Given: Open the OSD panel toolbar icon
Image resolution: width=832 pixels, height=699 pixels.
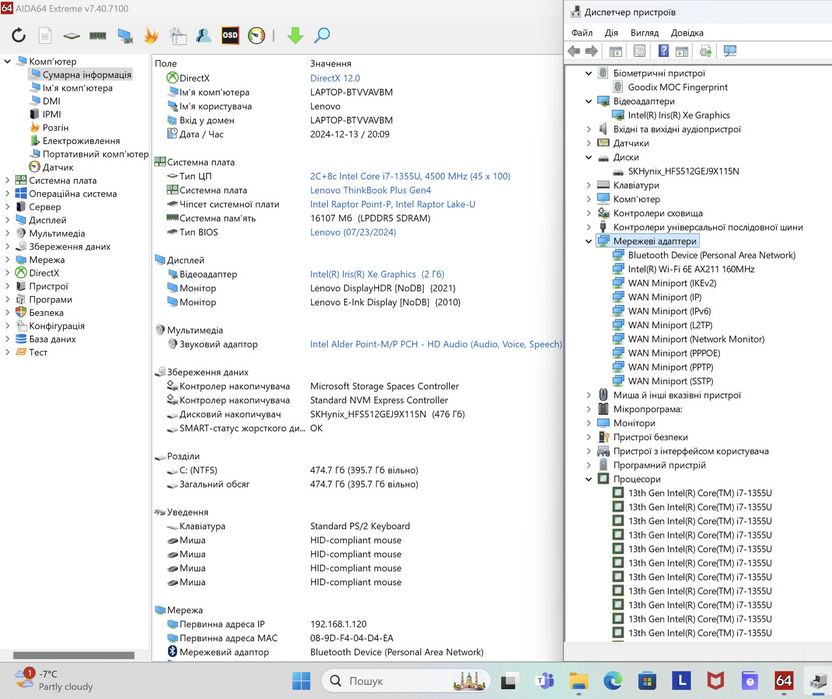Looking at the screenshot, I should [x=230, y=35].
